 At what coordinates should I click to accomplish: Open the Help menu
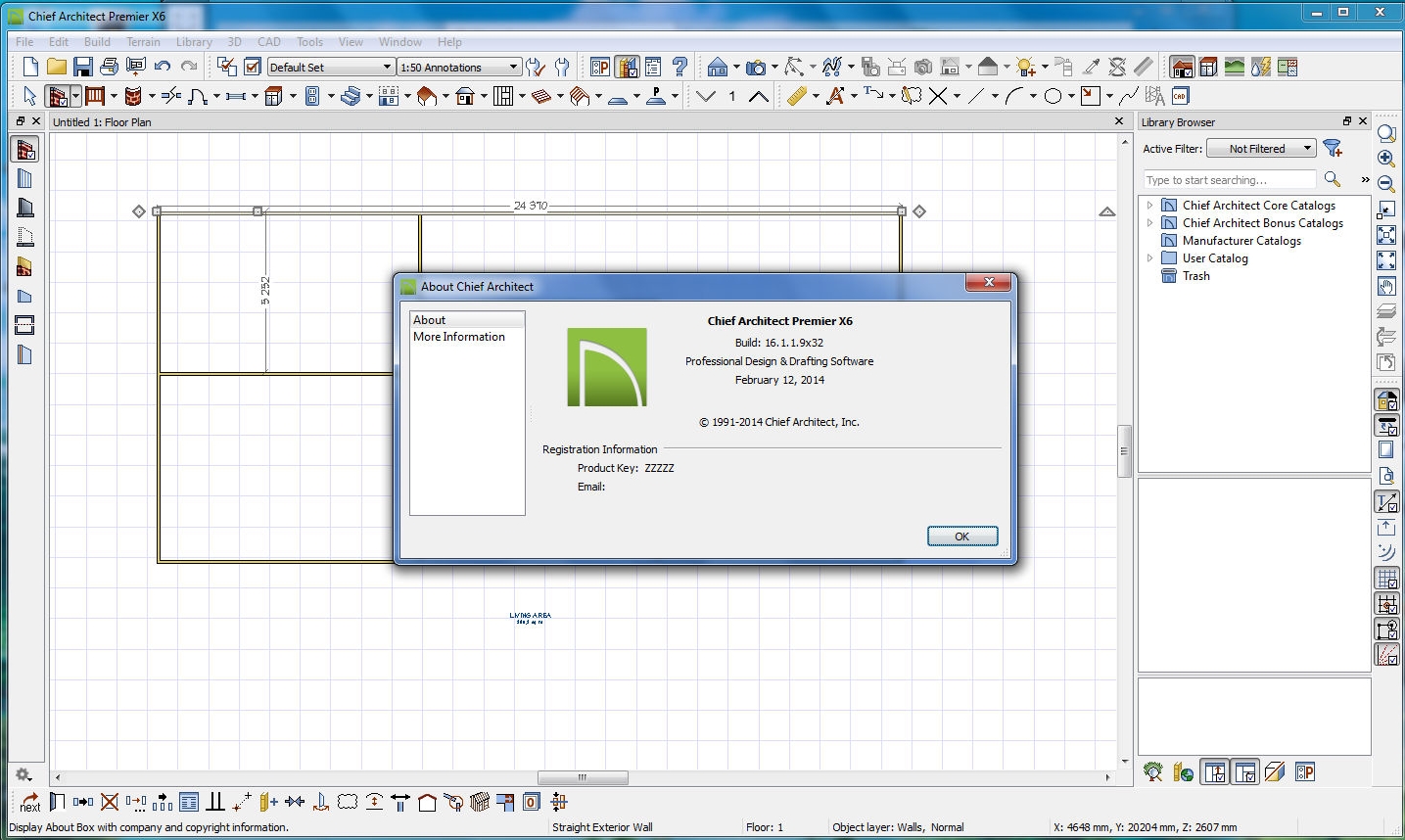click(449, 42)
